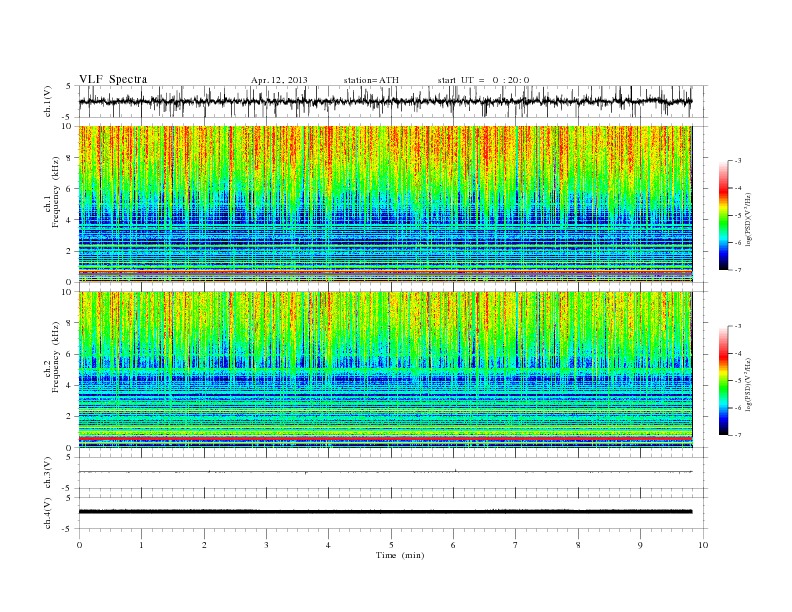Viewport: 792px width, 612px height.
Task: Select the "ch.4(V)" axis label
Action: point(47,513)
